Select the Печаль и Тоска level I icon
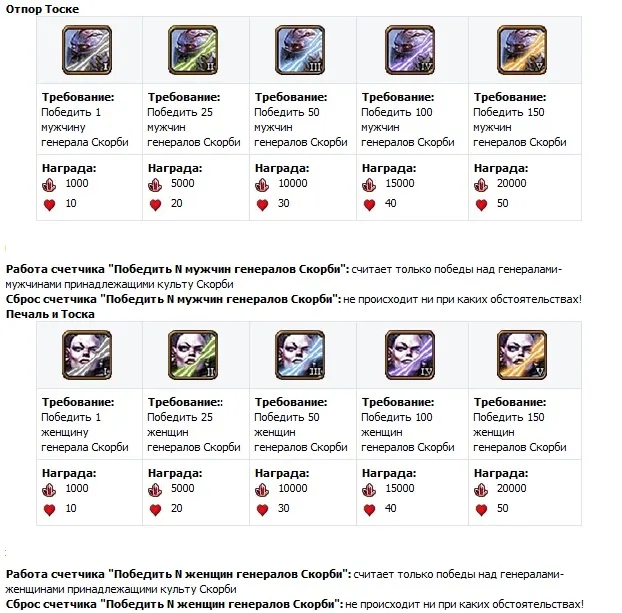Image resolution: width=622 pixels, height=613 pixels. [87, 355]
